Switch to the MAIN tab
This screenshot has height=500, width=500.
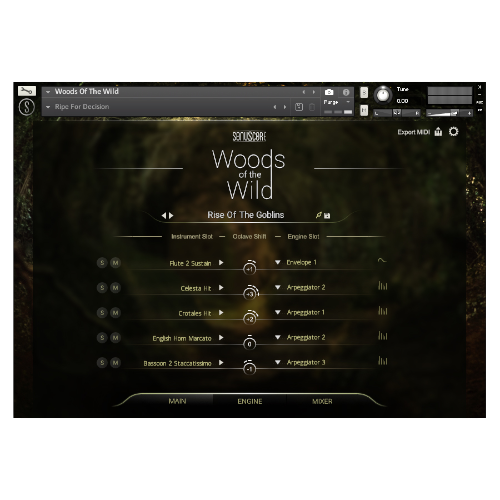click(177, 401)
